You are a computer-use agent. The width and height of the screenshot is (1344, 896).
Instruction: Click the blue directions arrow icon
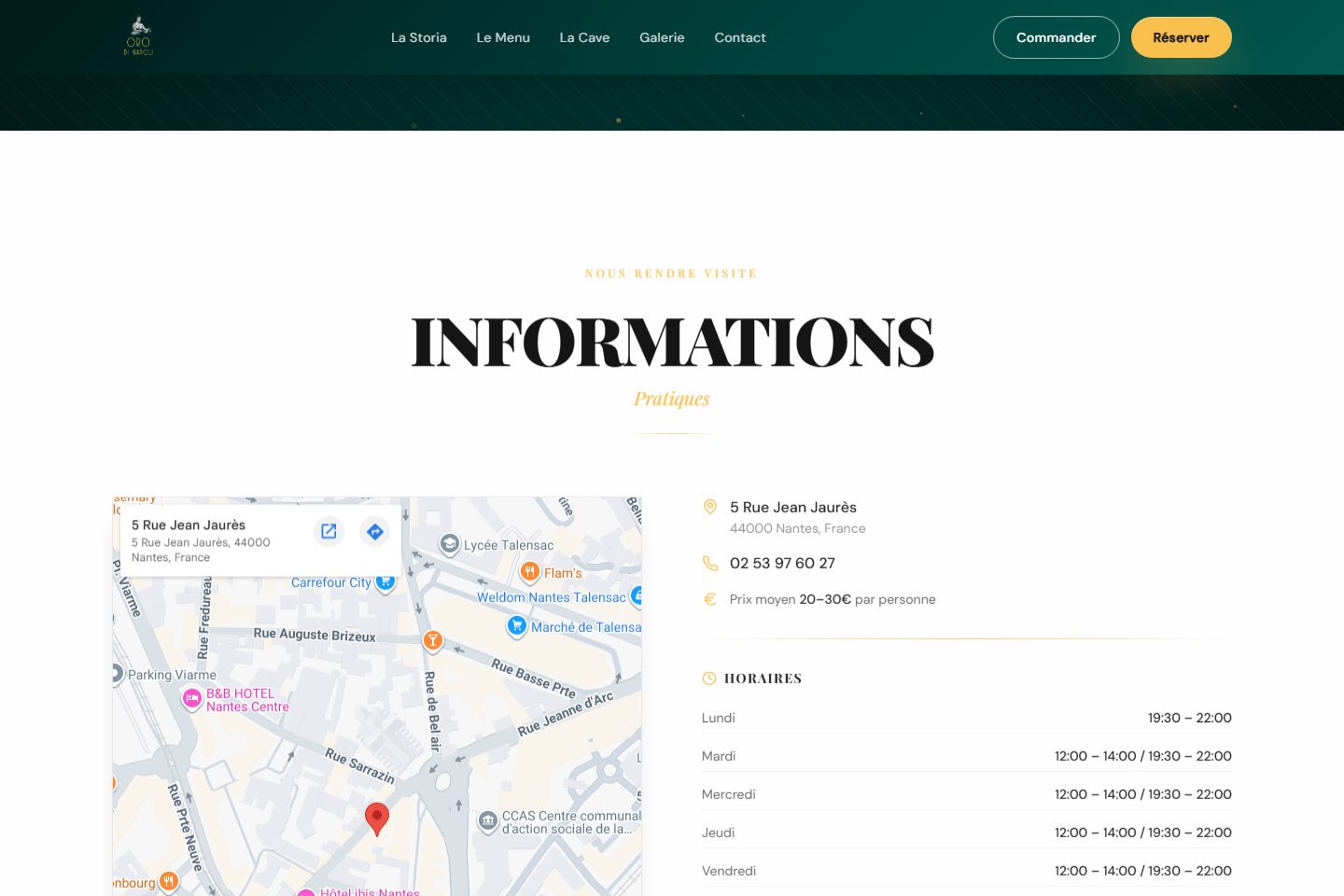click(375, 531)
